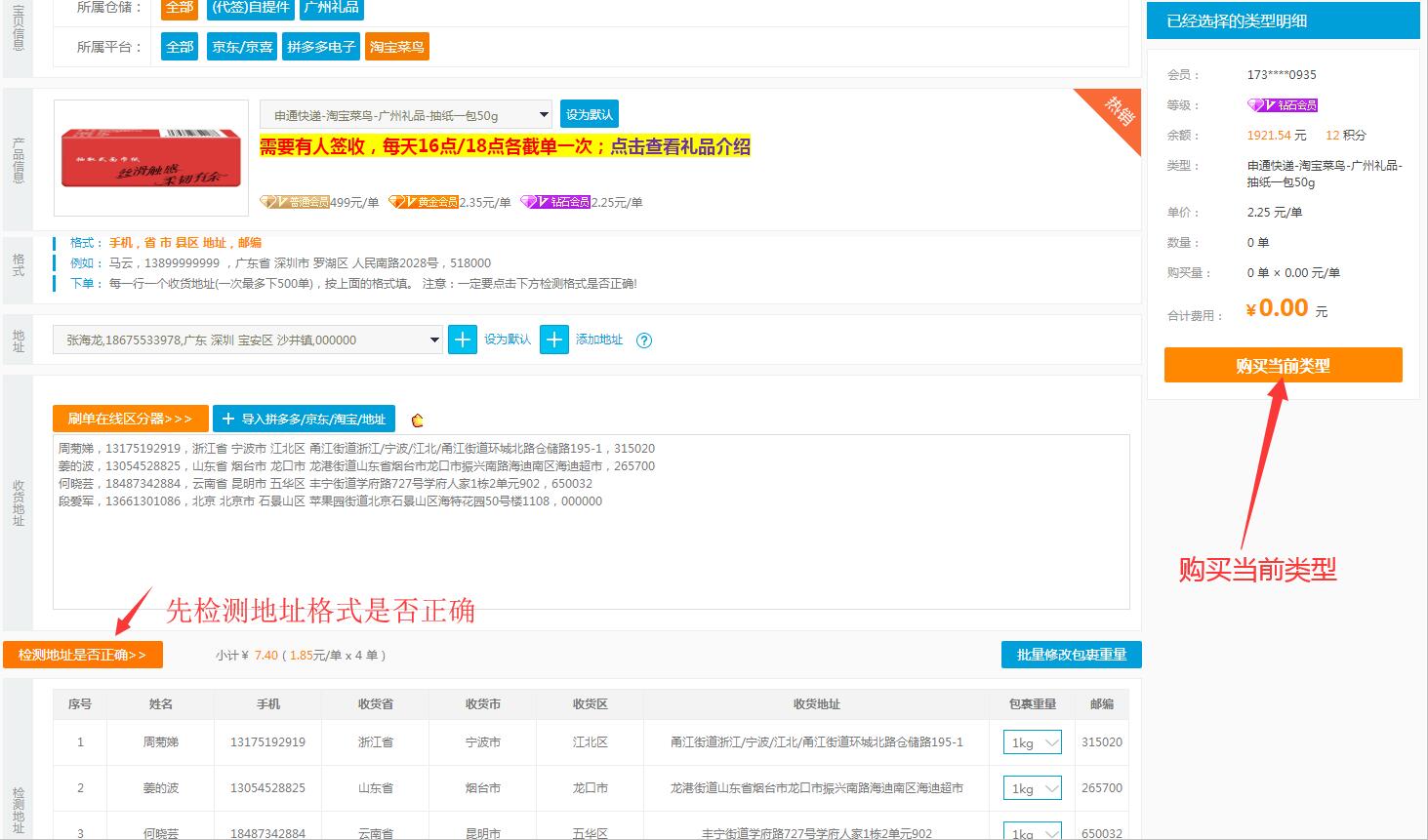The width and height of the screenshot is (1428, 840).
Task: Expand the sender address dropdown 张海龙
Action: pyautogui.click(x=248, y=340)
